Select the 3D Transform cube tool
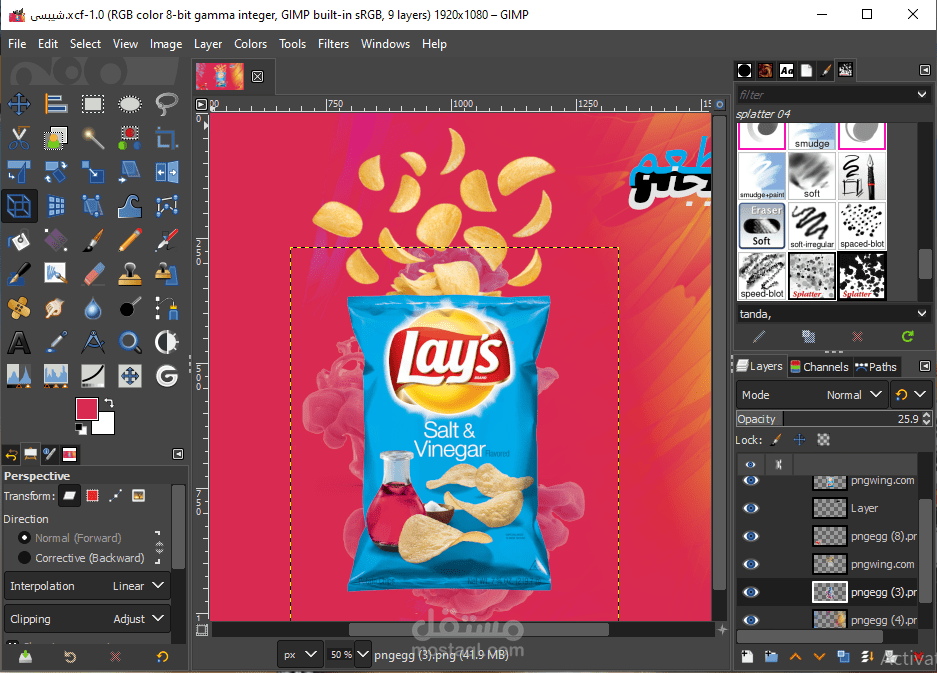This screenshot has height=673, width=937. coord(19,206)
